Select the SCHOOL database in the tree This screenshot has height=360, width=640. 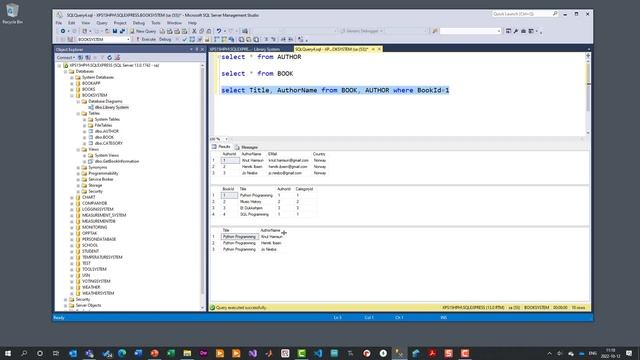point(90,245)
